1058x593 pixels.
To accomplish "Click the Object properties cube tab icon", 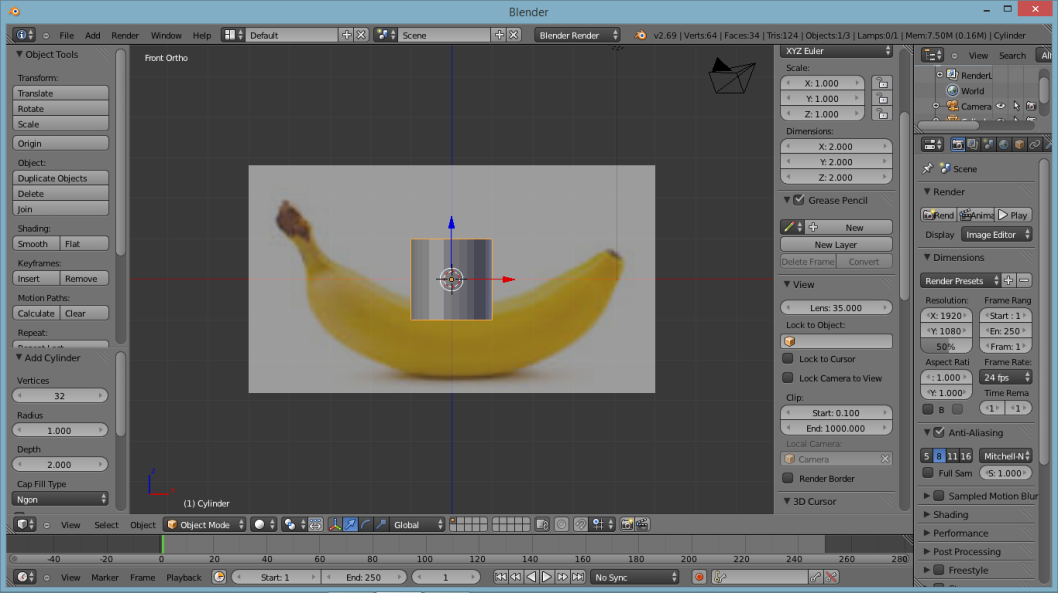I will click(x=1019, y=144).
